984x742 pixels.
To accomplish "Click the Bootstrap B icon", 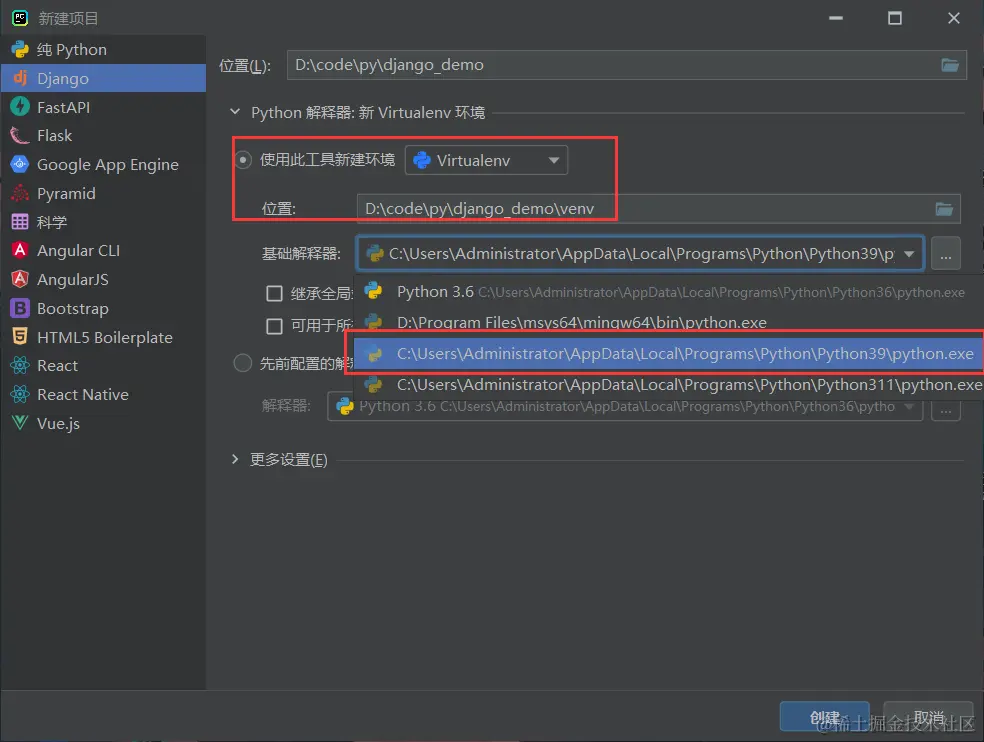I will tap(20, 308).
